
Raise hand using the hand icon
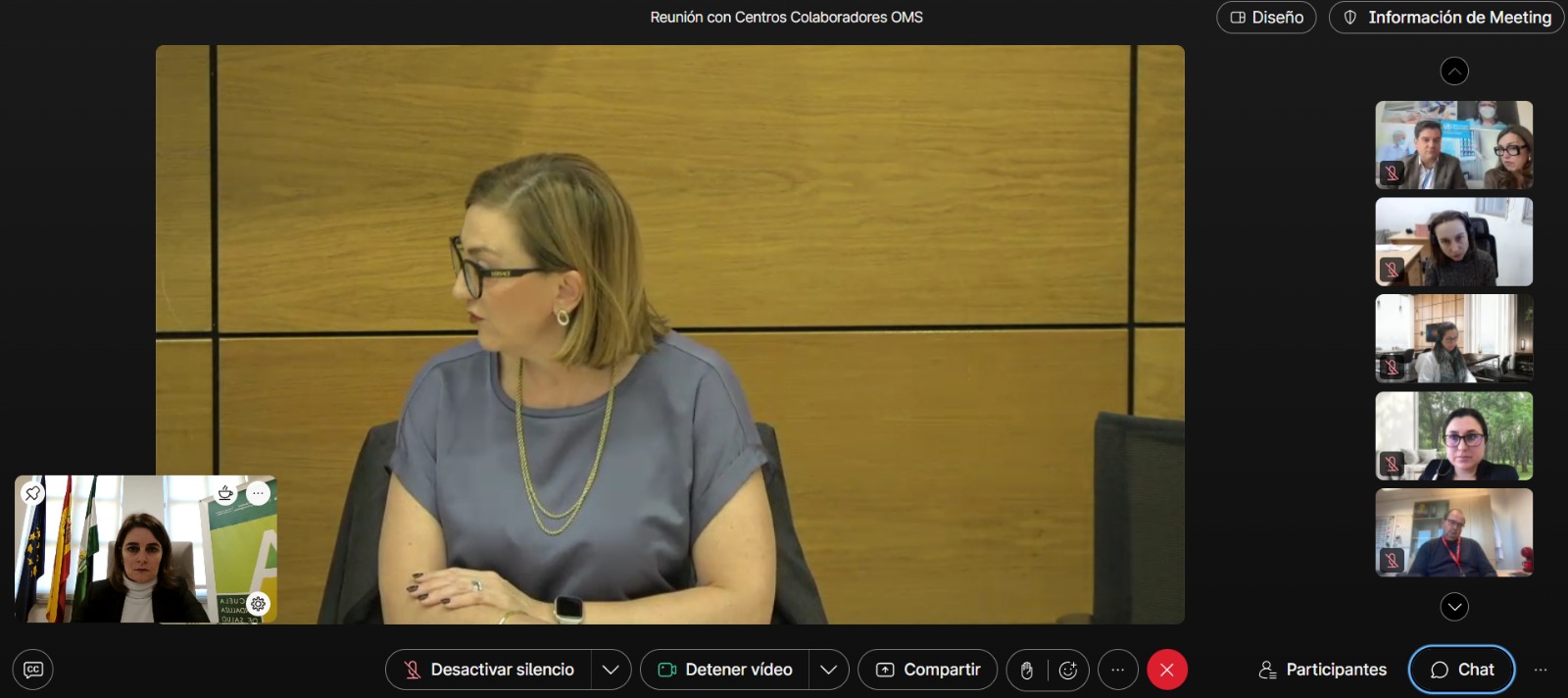[x=1027, y=671]
